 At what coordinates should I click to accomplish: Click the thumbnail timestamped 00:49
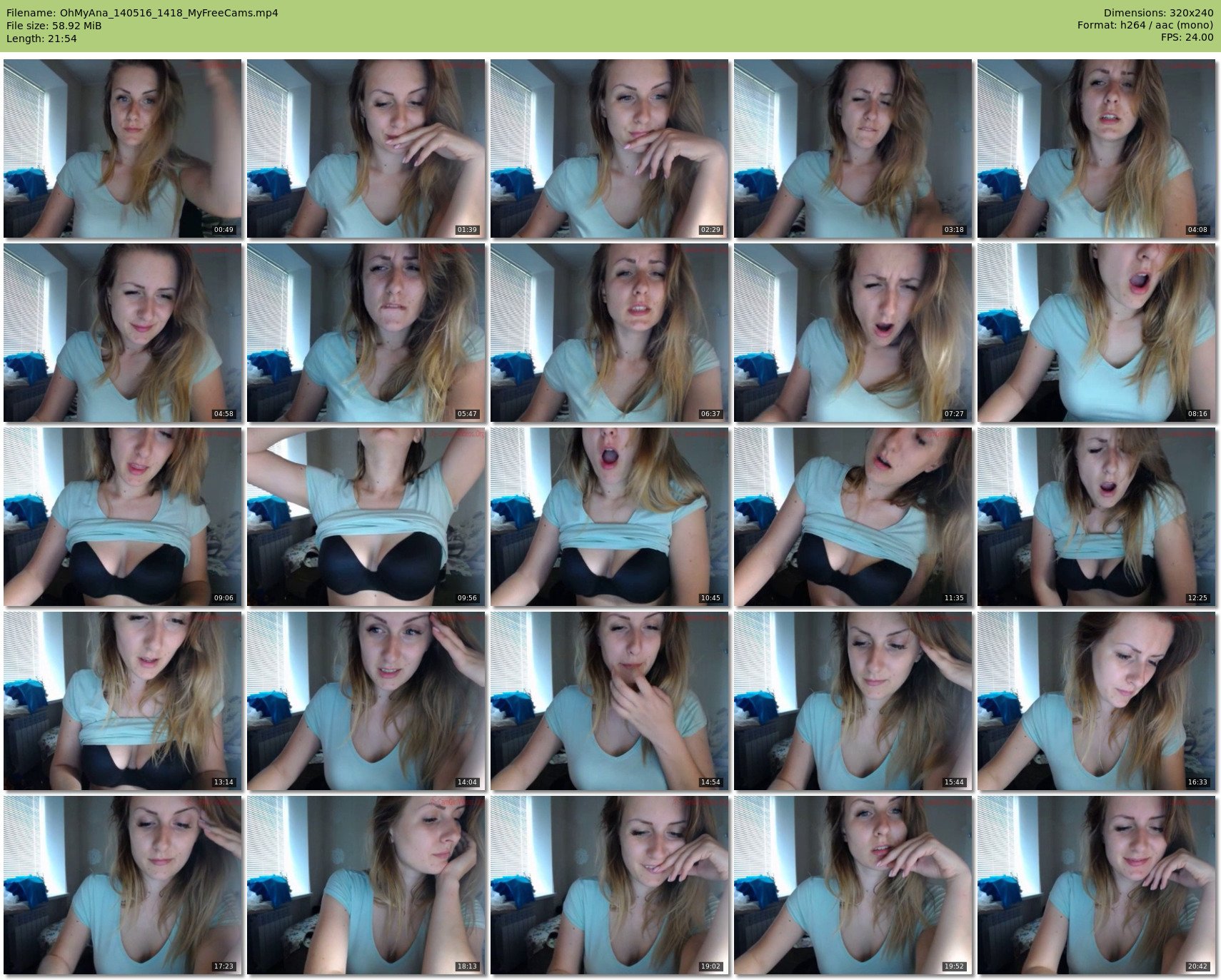coord(122,148)
